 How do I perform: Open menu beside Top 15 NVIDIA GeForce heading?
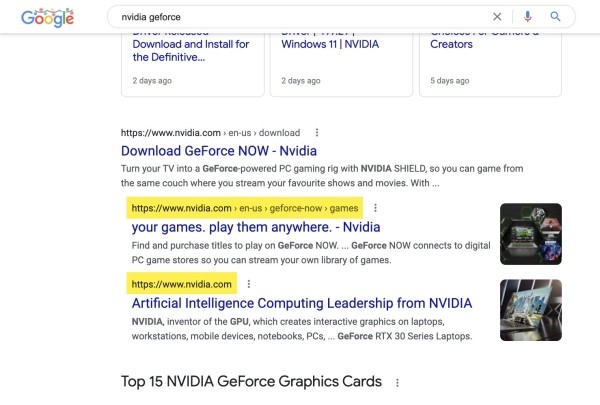pyautogui.click(x=397, y=382)
